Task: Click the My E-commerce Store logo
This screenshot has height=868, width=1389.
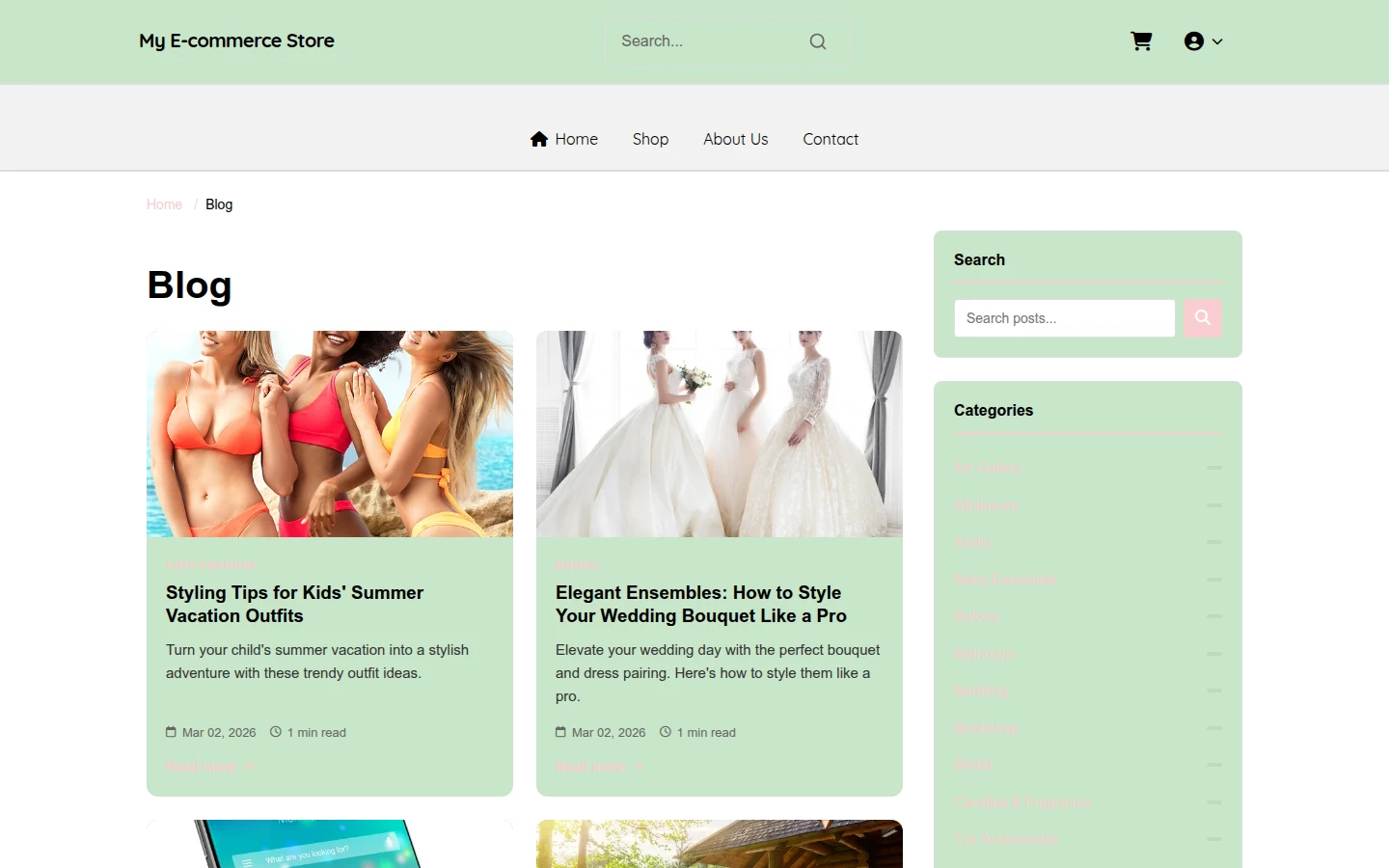Action: pos(236,41)
